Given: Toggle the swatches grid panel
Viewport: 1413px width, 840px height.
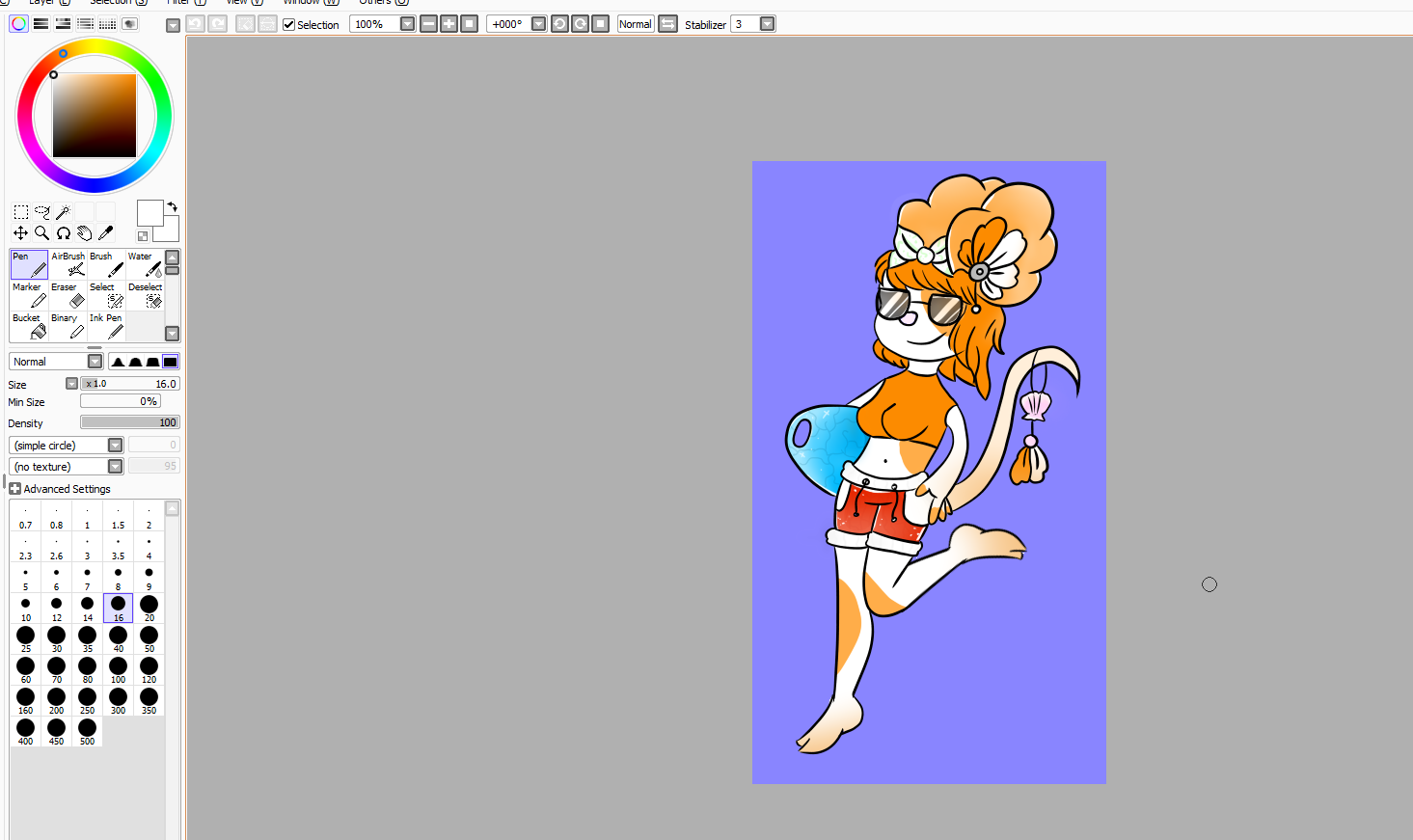Looking at the screenshot, I should (x=107, y=24).
